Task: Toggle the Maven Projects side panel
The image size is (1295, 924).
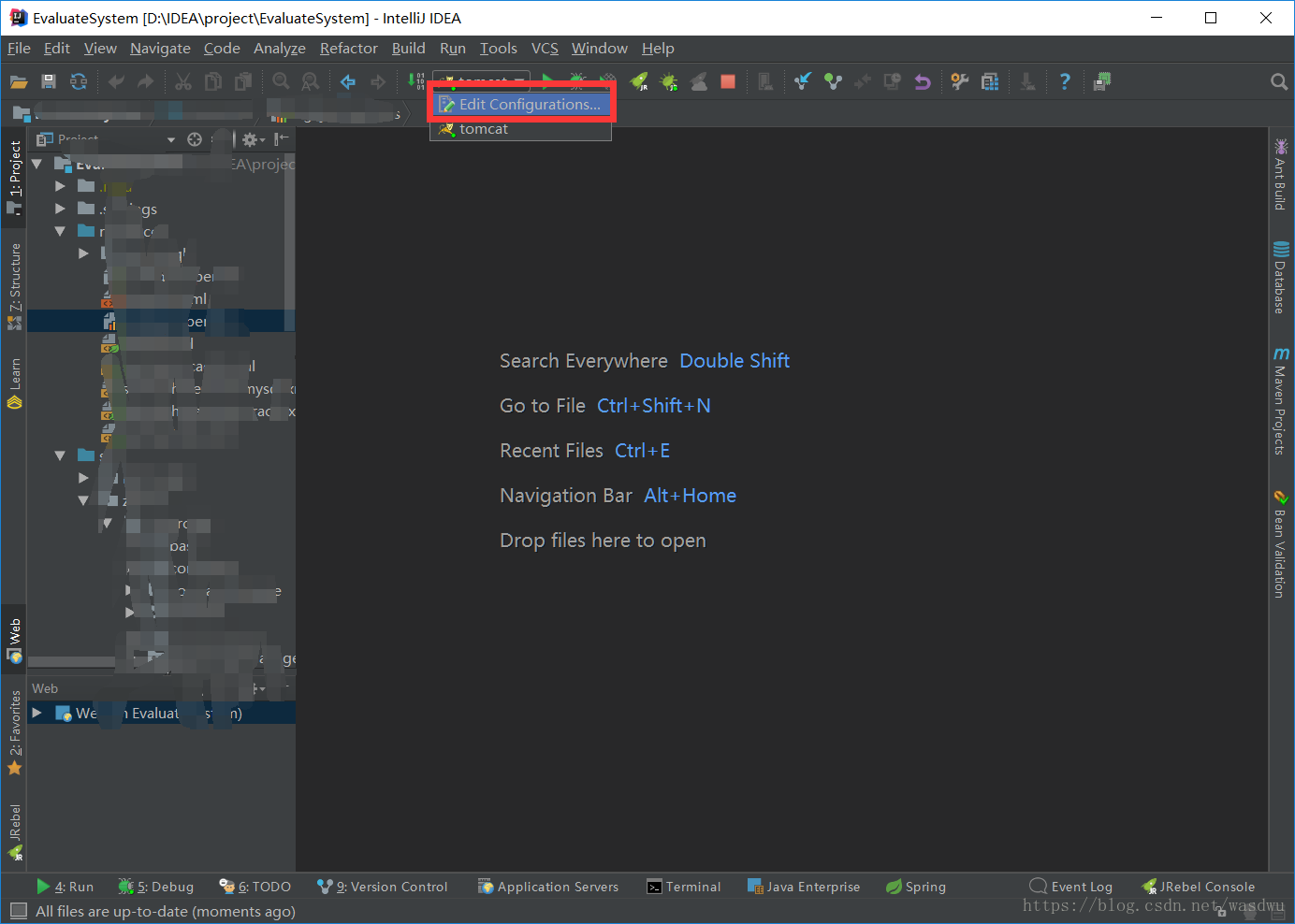Action: [x=1280, y=400]
